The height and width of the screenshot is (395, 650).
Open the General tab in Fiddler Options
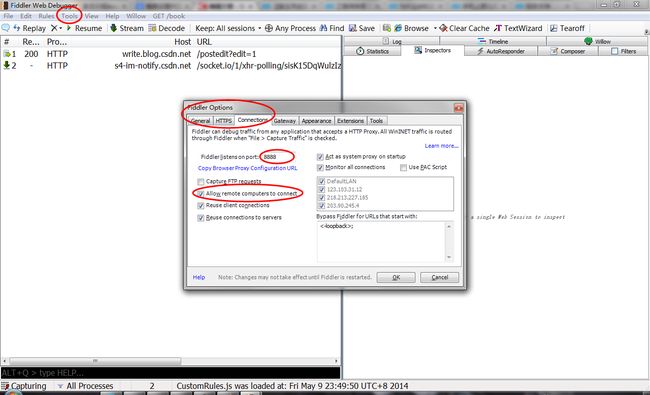point(200,121)
